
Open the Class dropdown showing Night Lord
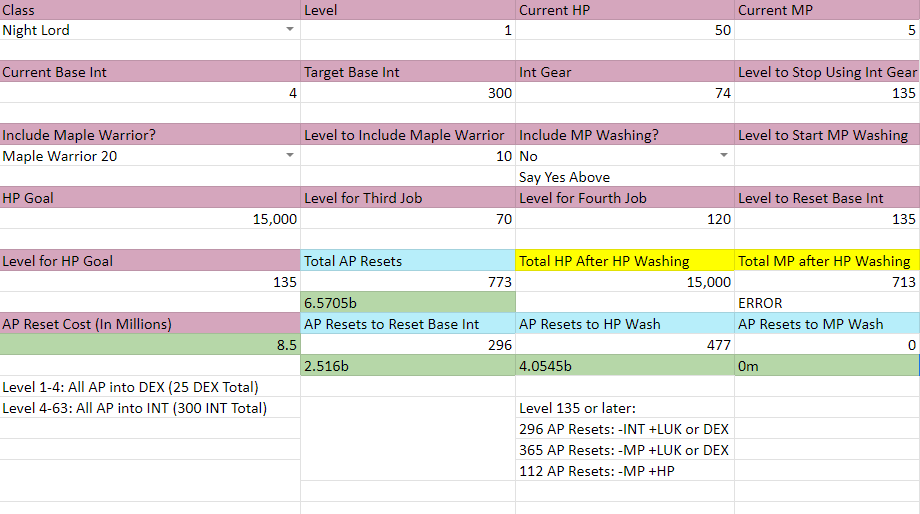coord(290,30)
